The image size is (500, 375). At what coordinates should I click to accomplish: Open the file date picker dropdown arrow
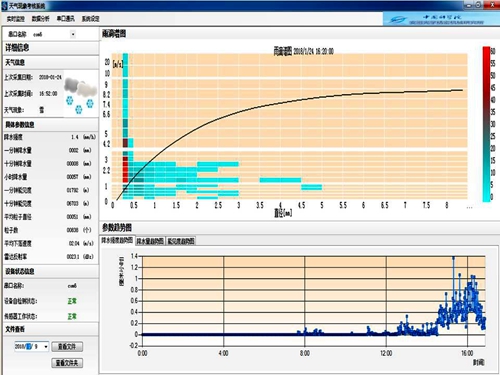pyautogui.click(x=46, y=347)
